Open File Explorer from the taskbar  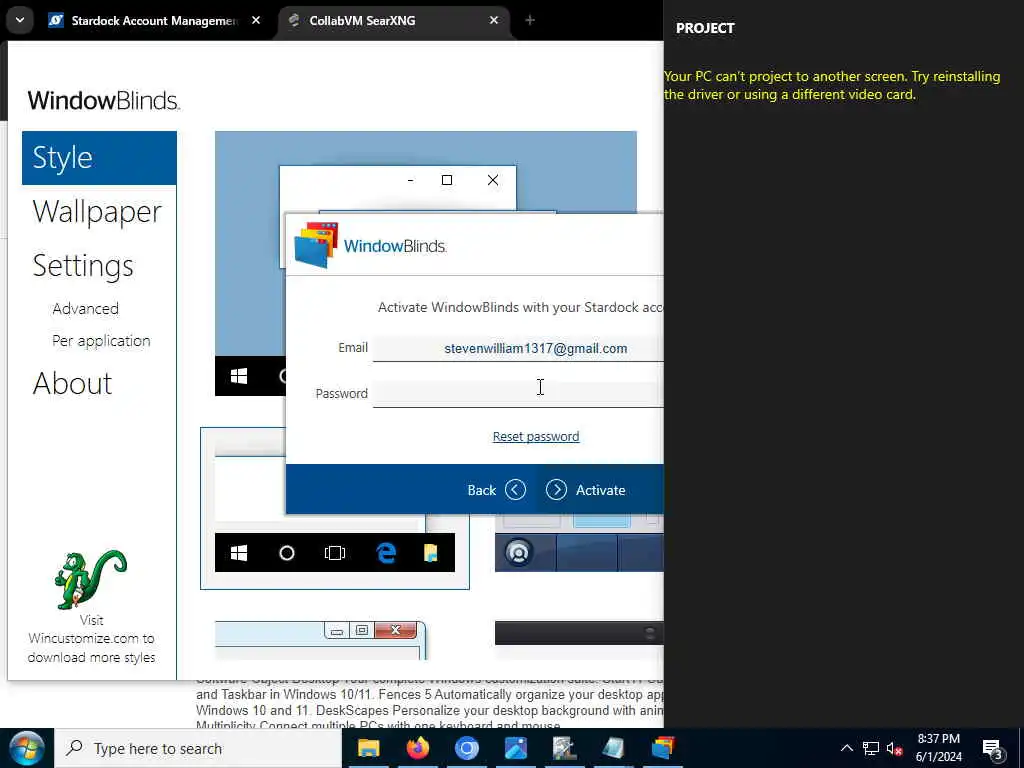[368, 748]
